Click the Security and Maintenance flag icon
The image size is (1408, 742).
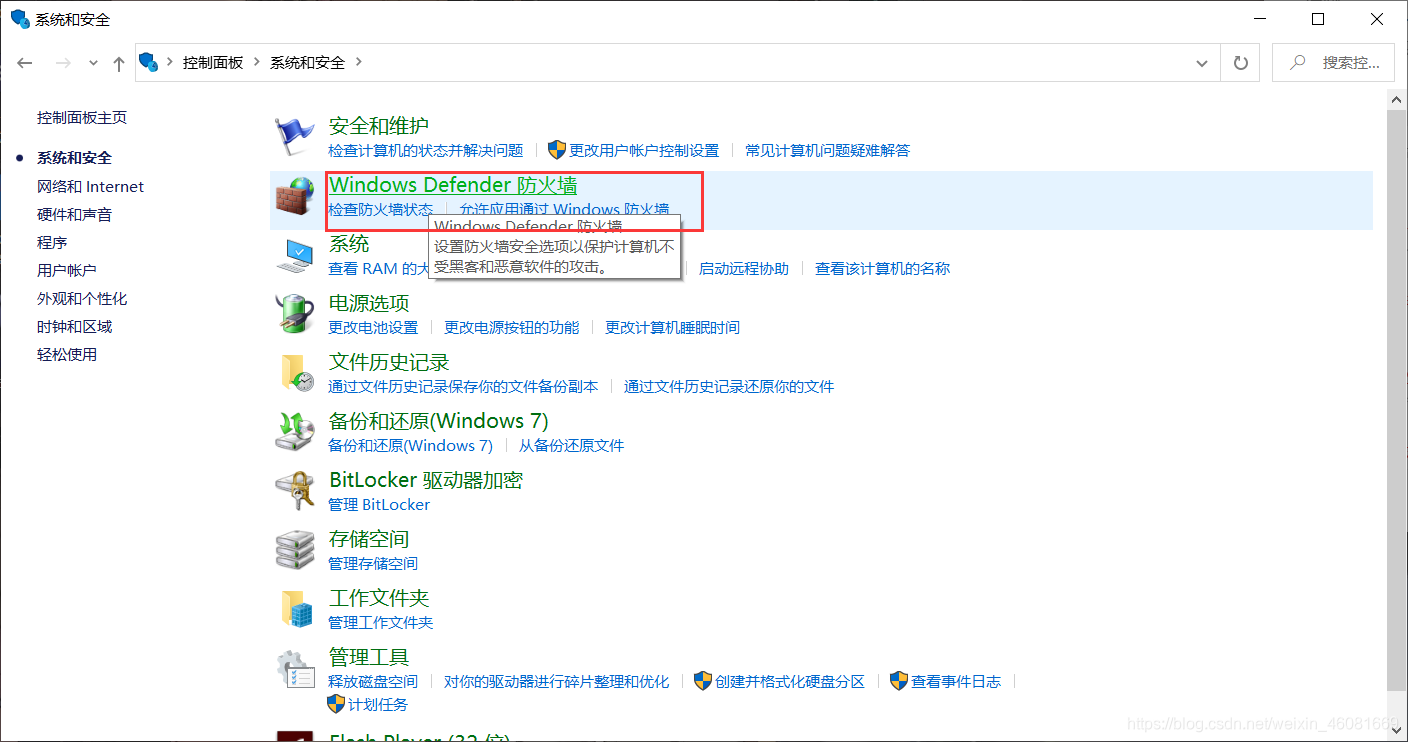pos(295,137)
